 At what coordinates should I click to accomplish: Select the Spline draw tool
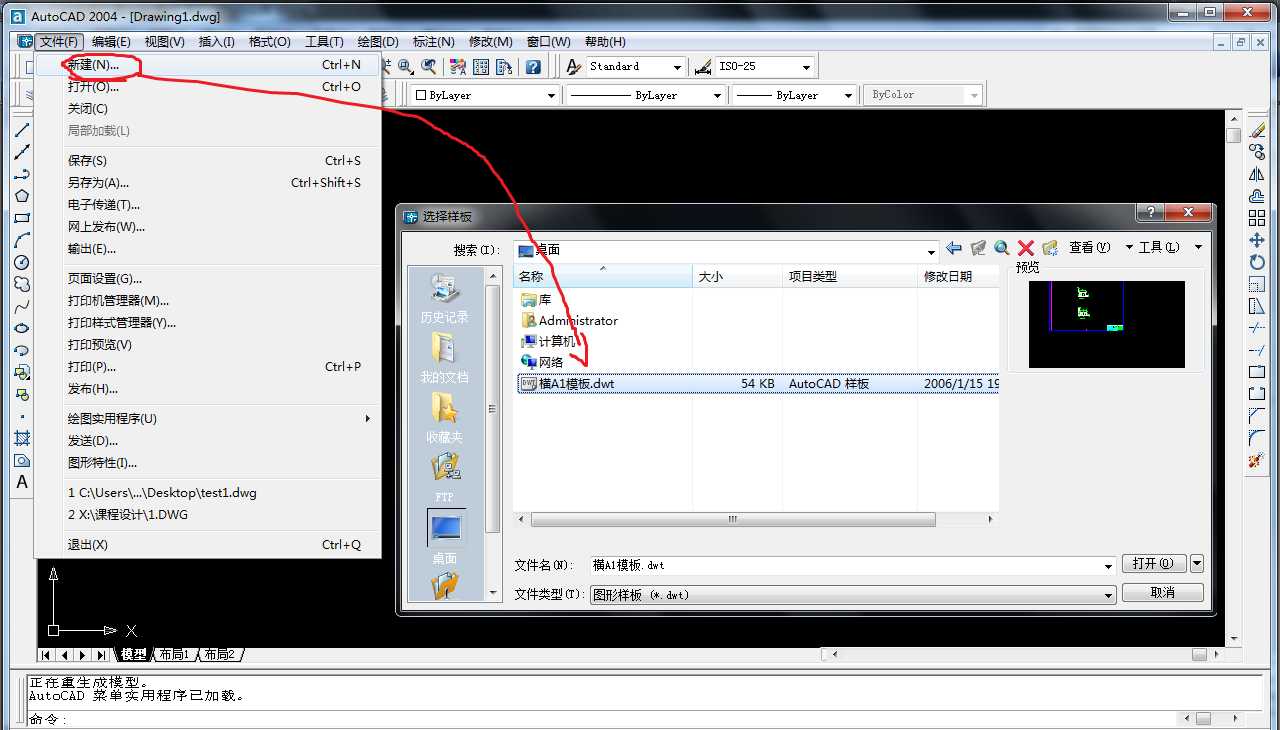21,306
